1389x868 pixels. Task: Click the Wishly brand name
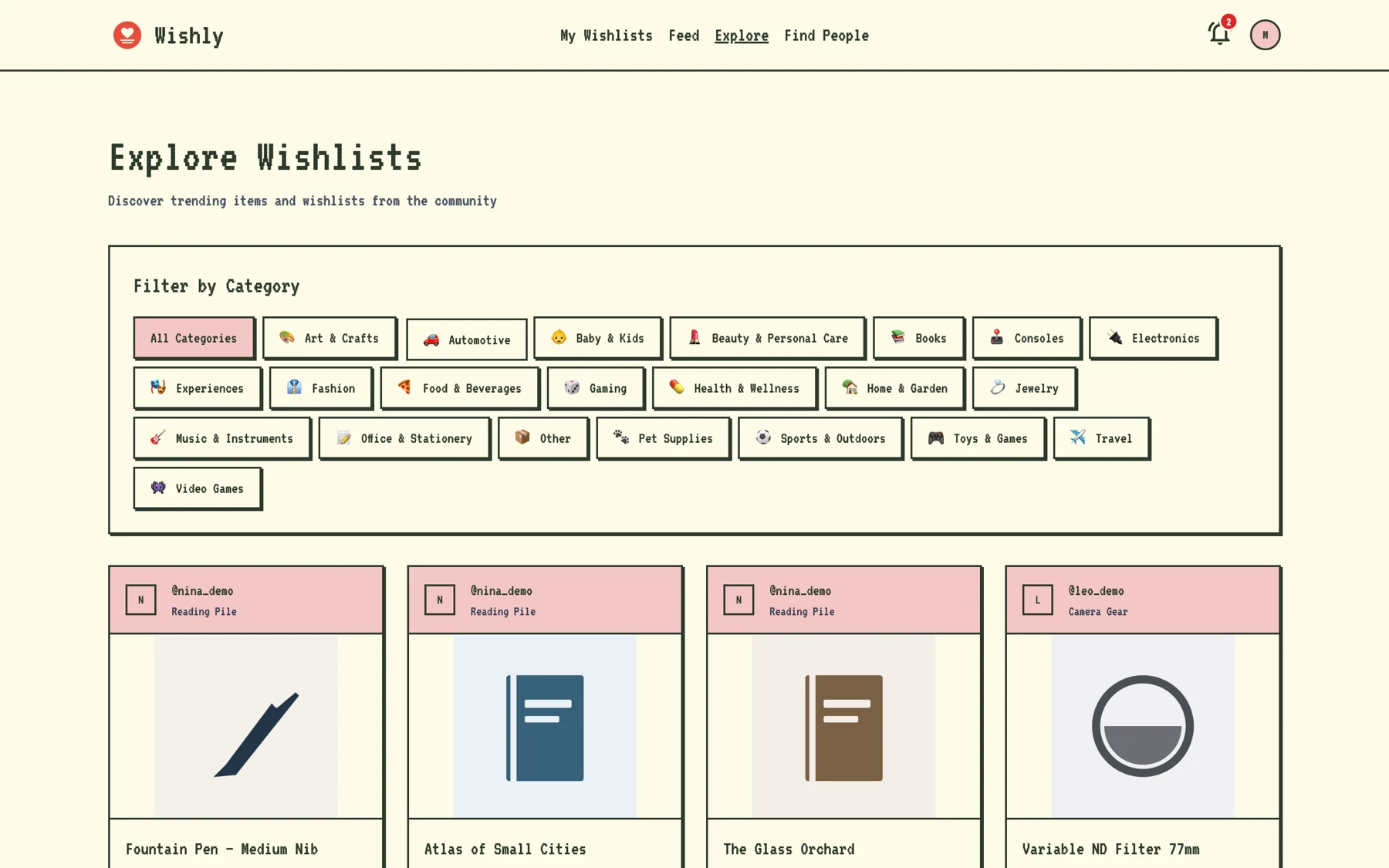189,35
